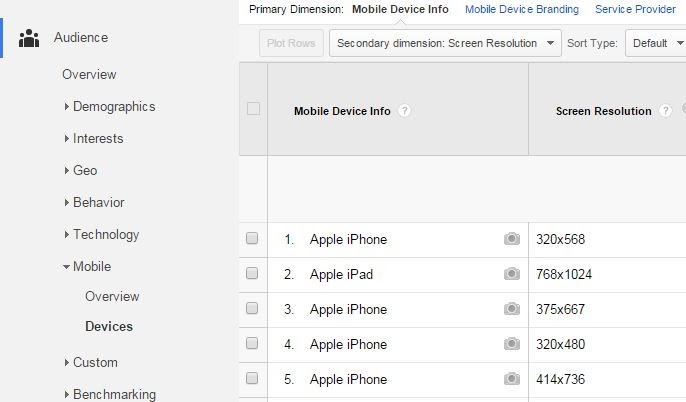Check the box for row 4 Apple iPhone
686x402 pixels.
(x=252, y=343)
